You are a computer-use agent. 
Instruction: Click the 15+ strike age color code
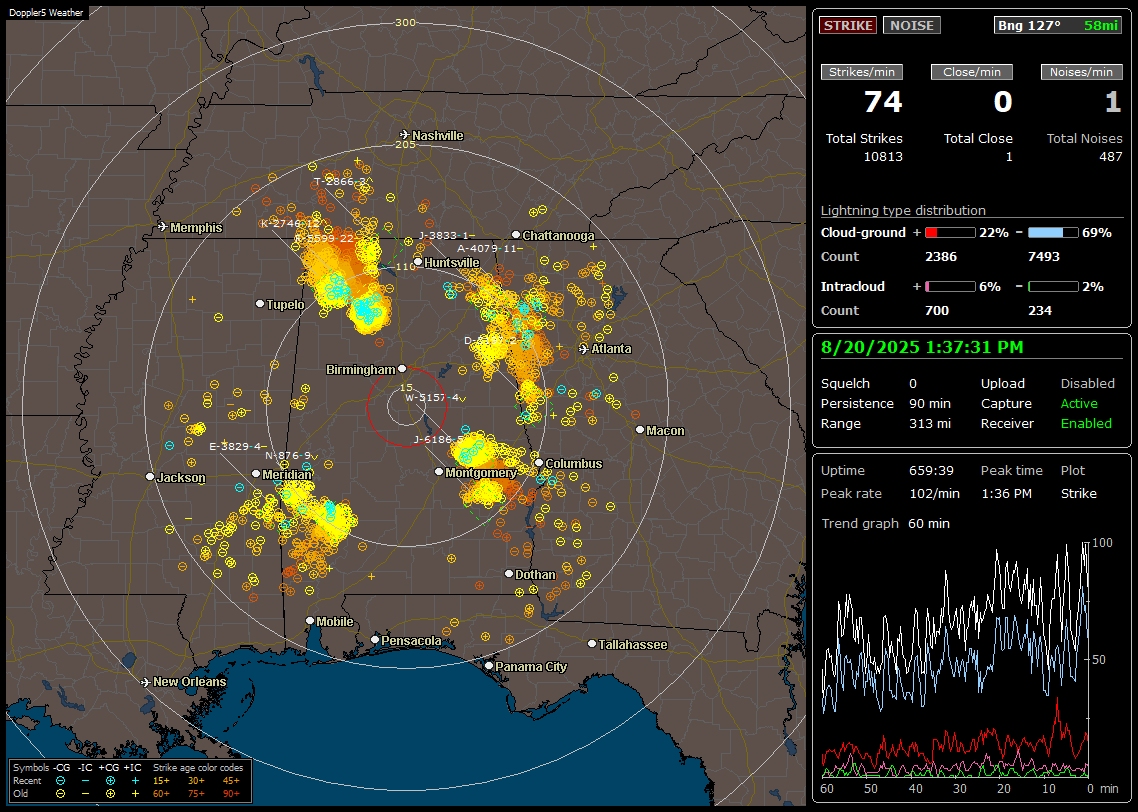[x=161, y=781]
